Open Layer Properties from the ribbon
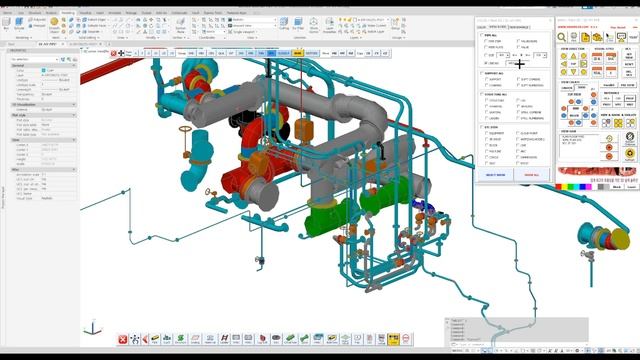The height and width of the screenshot is (360, 640). click(x=329, y=24)
